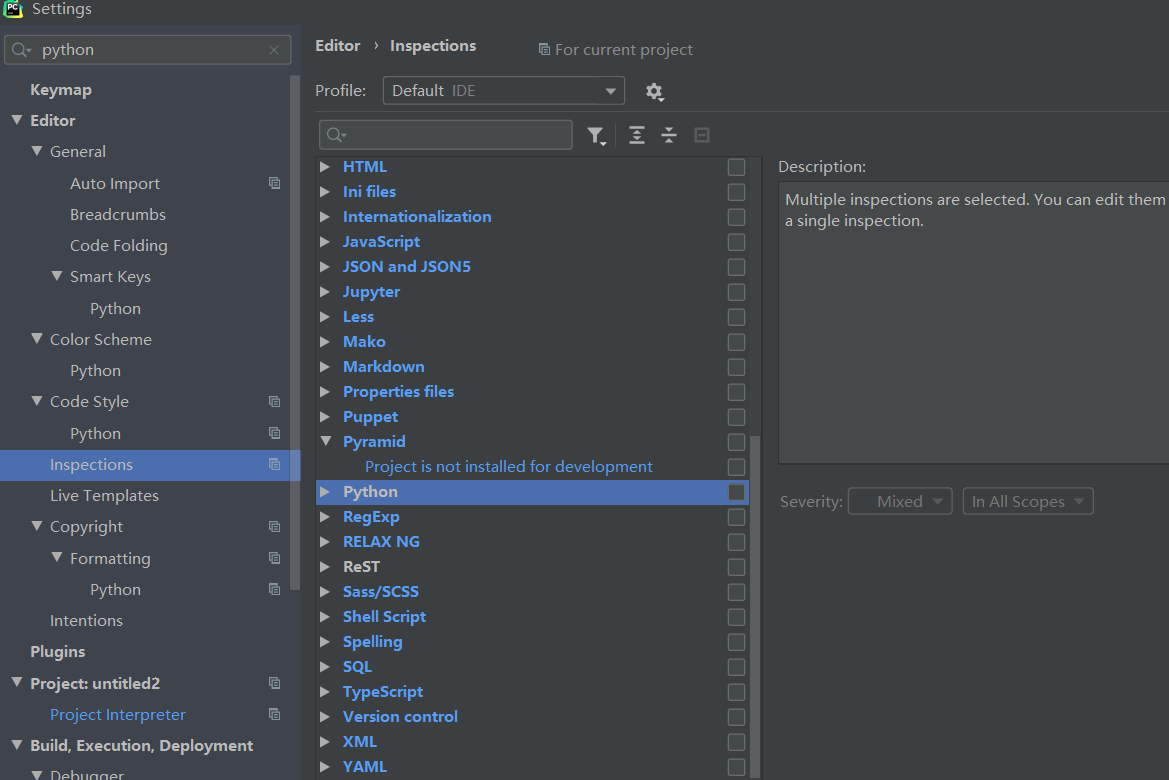Click the filter inspections funnel icon

point(596,136)
